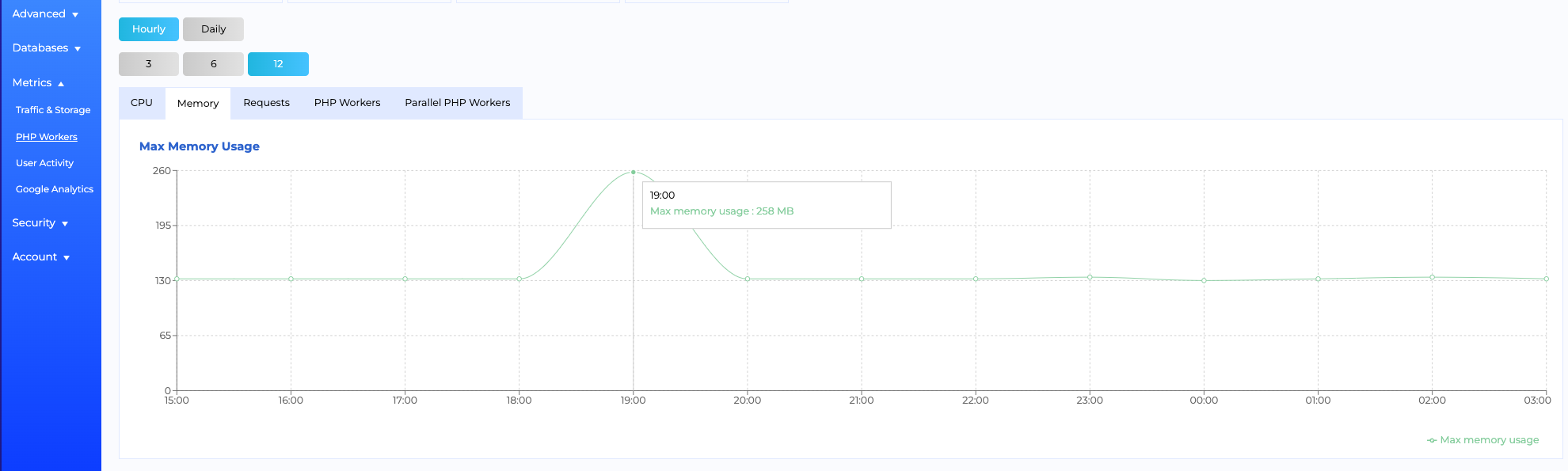Image resolution: width=1568 pixels, height=471 pixels.
Task: Switch to the CPU tab
Action: [x=142, y=102]
